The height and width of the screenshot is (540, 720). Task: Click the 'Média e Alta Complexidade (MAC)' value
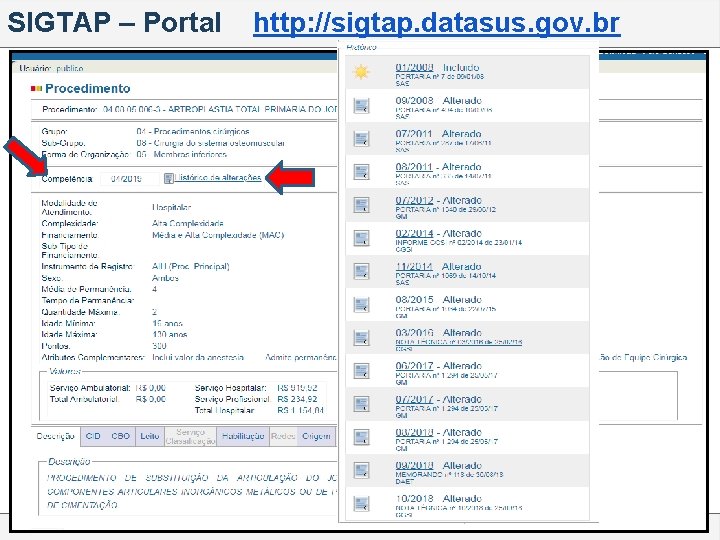coord(218,235)
